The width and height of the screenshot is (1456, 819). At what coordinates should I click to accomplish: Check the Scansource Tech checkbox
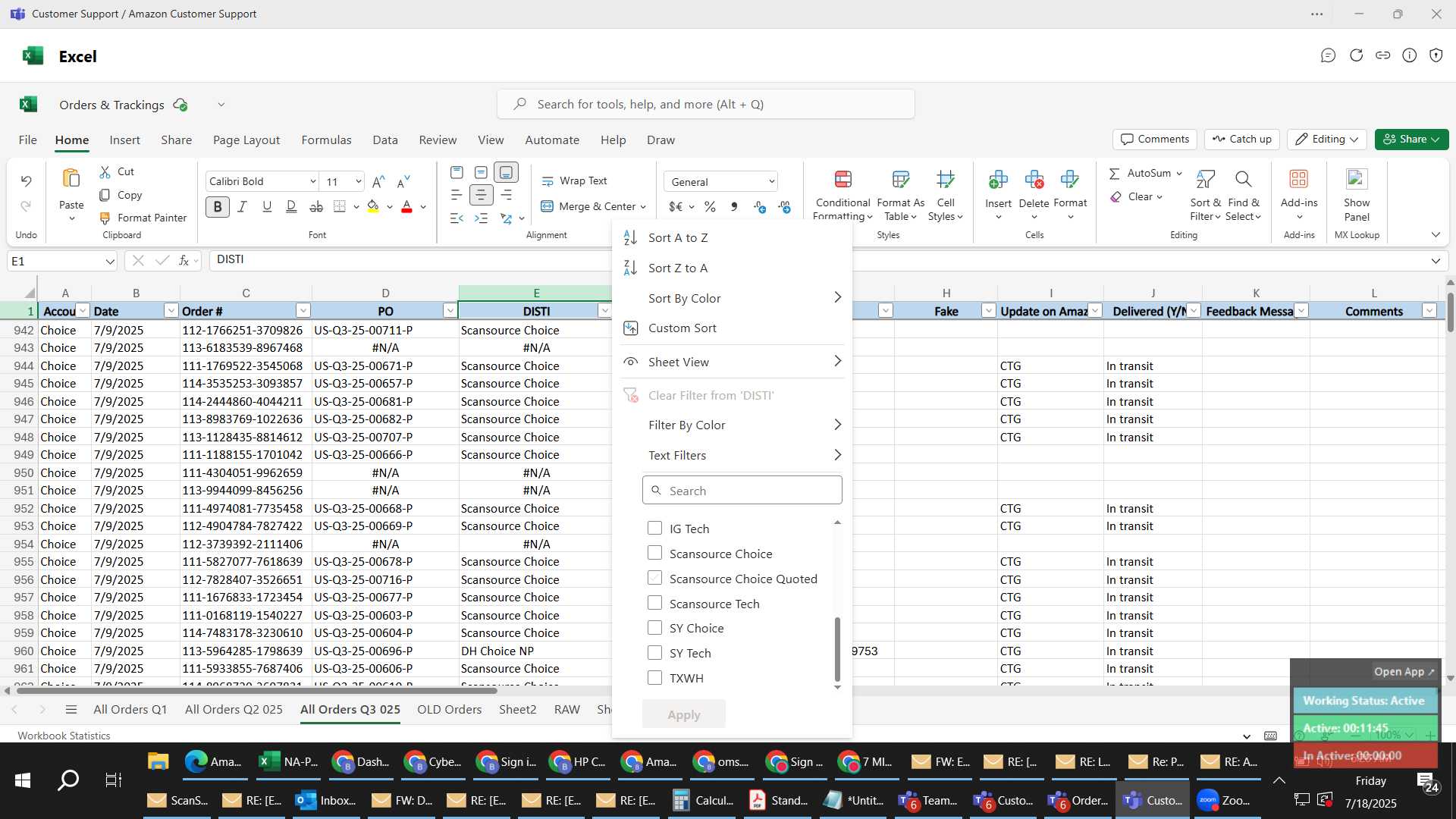pos(654,604)
